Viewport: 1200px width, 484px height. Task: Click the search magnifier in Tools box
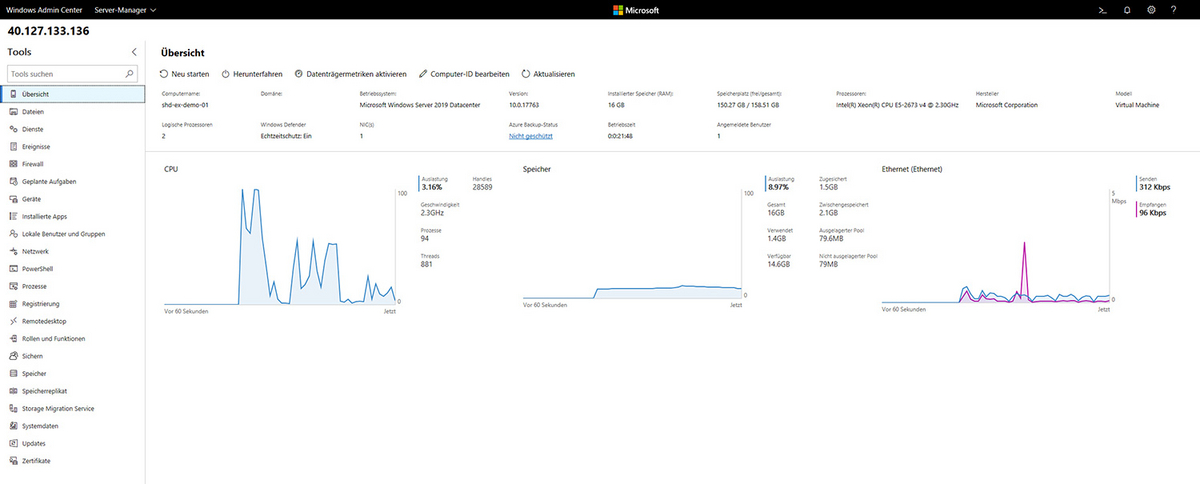129,74
